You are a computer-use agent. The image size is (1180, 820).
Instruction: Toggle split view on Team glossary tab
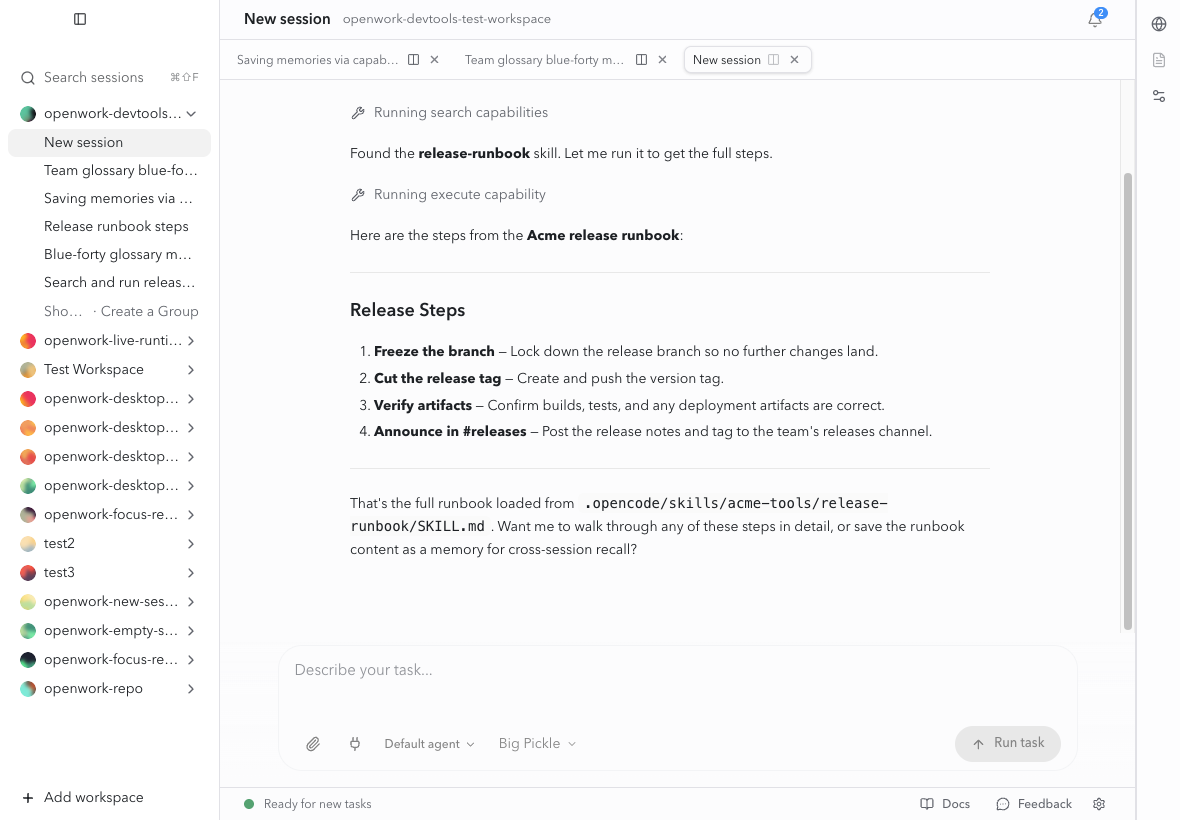tap(641, 60)
